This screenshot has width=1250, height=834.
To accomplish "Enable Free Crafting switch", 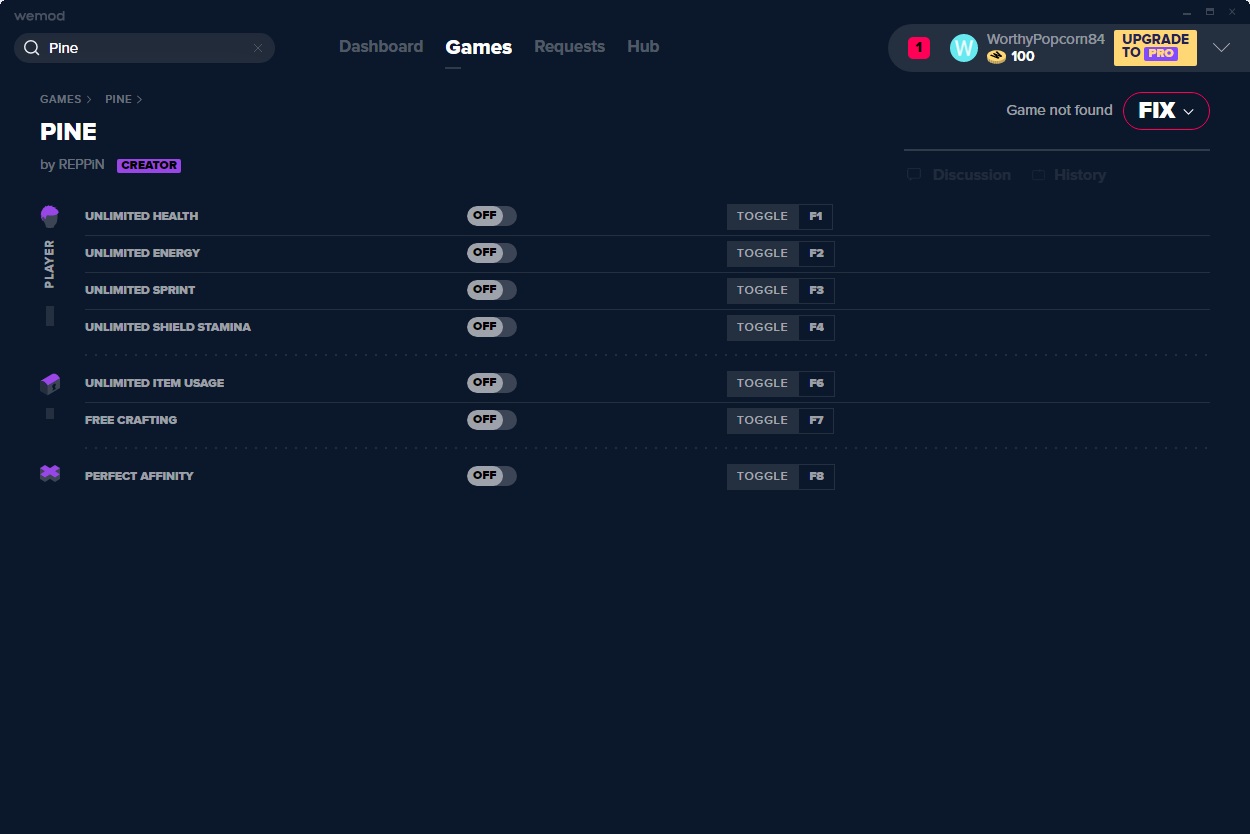I will [492, 420].
